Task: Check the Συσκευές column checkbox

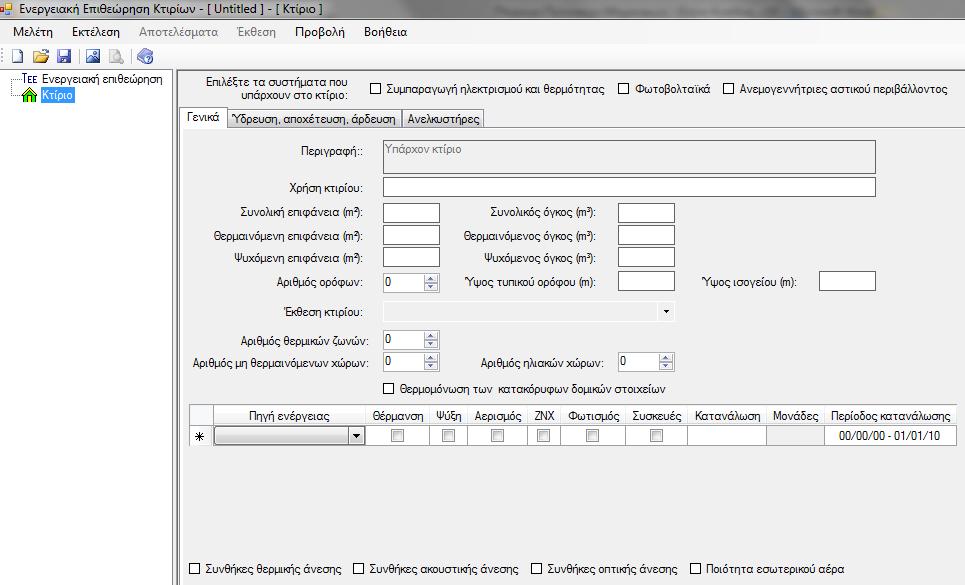Action: (657, 436)
